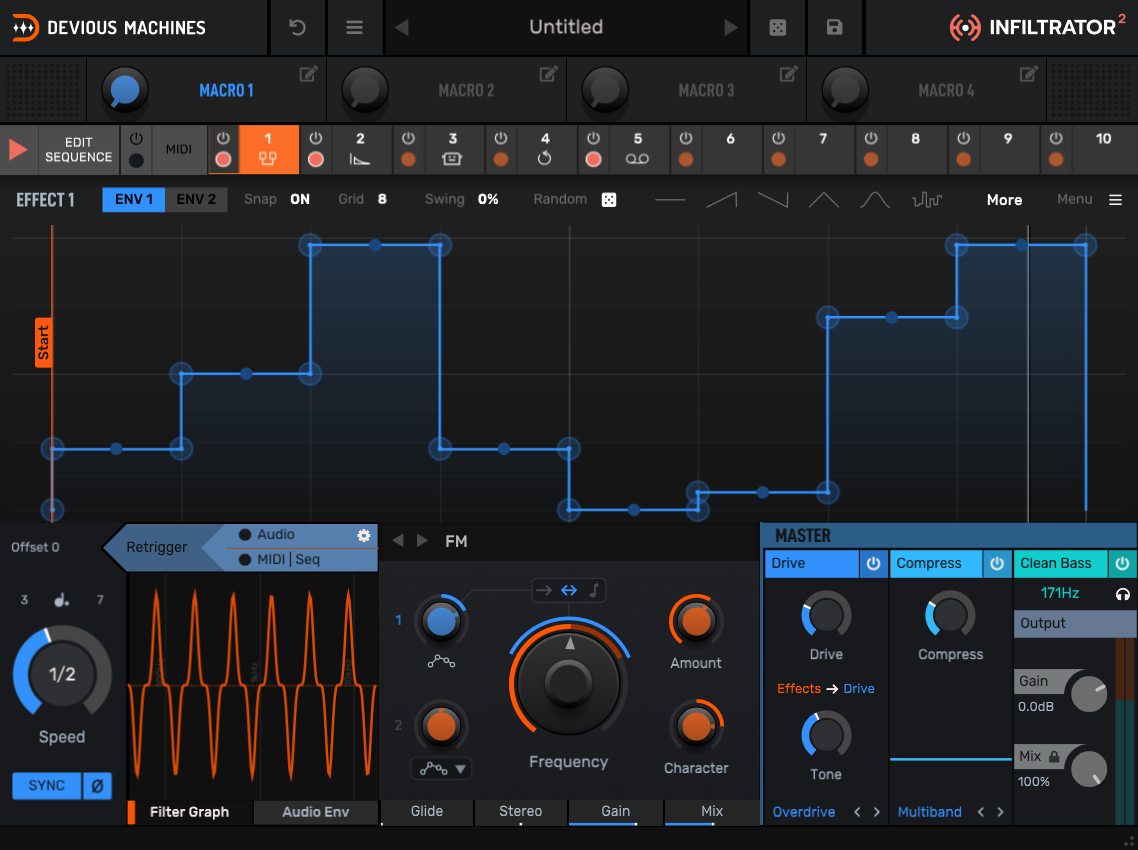Toggle the phase invert Ø button
Screen dimensions: 1138x850
(97, 785)
